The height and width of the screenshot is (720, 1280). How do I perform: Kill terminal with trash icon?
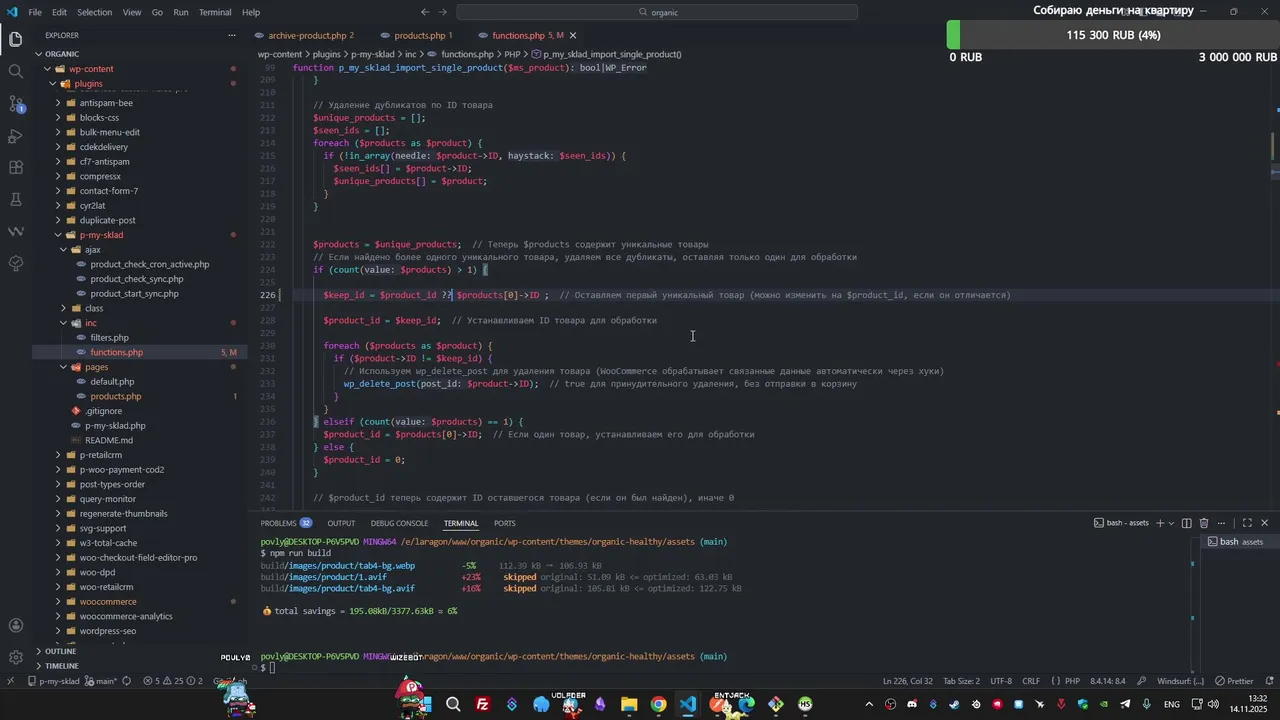1204,523
